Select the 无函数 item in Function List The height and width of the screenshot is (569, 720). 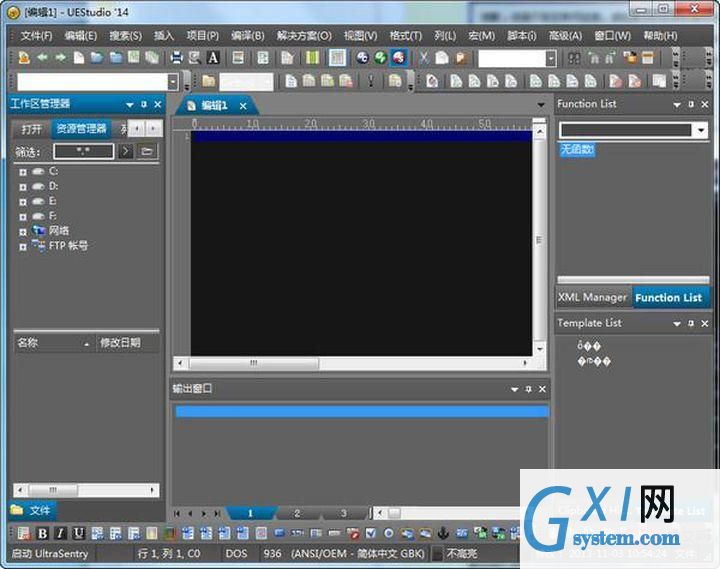pos(577,149)
